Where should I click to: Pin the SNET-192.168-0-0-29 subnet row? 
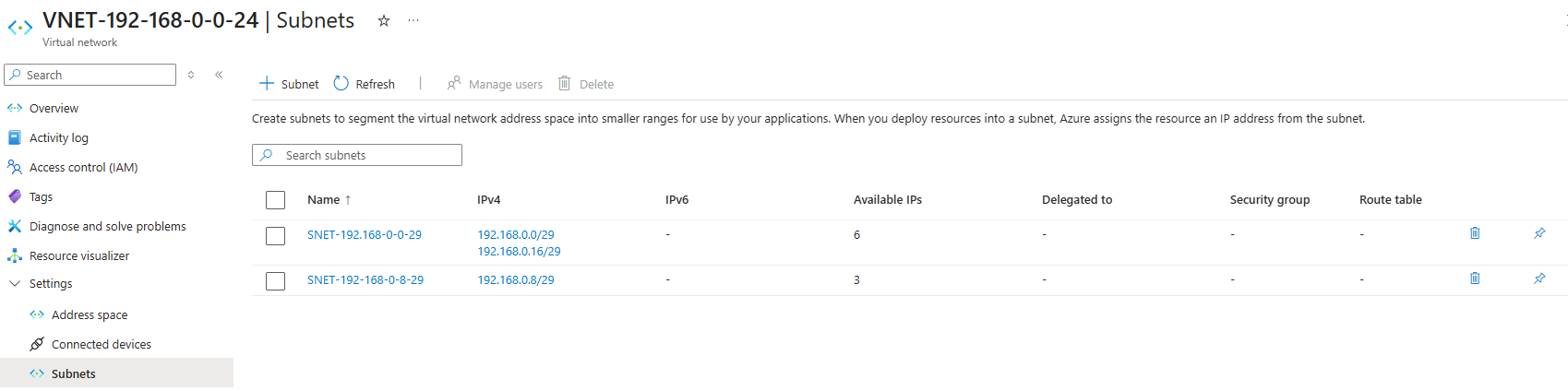1539,233
